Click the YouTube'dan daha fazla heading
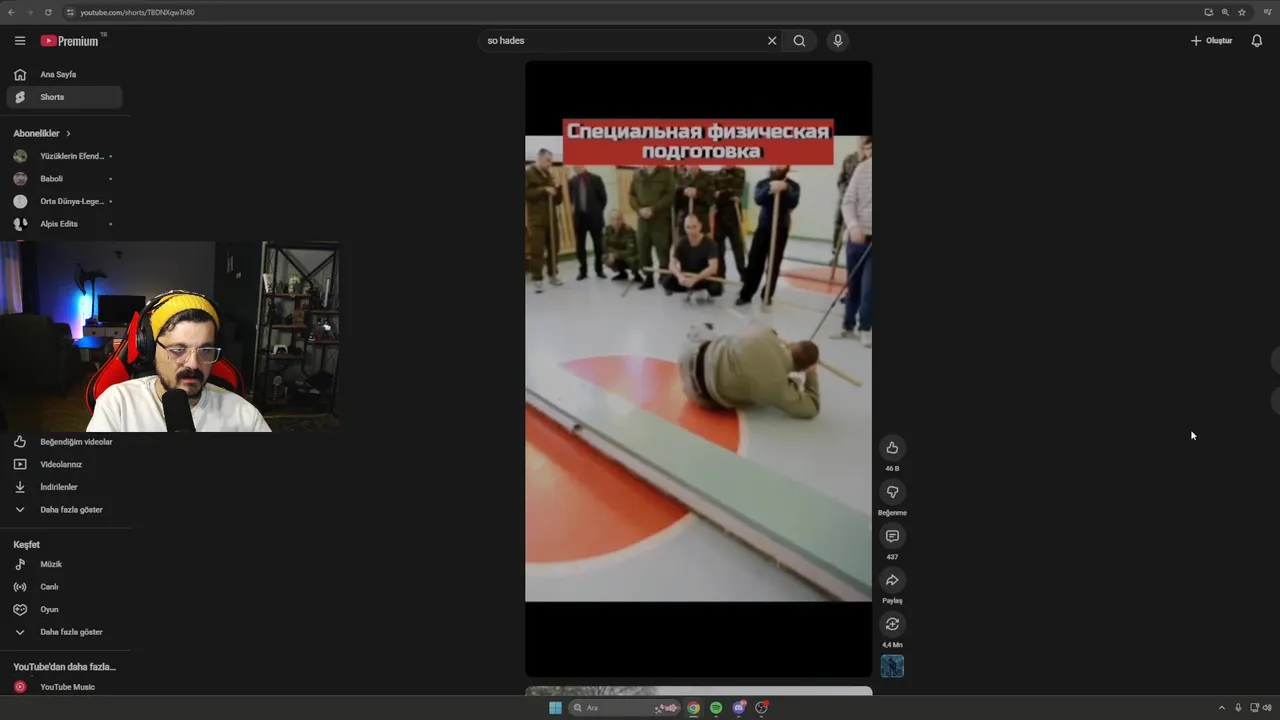This screenshot has width=1280, height=720. coord(64,667)
